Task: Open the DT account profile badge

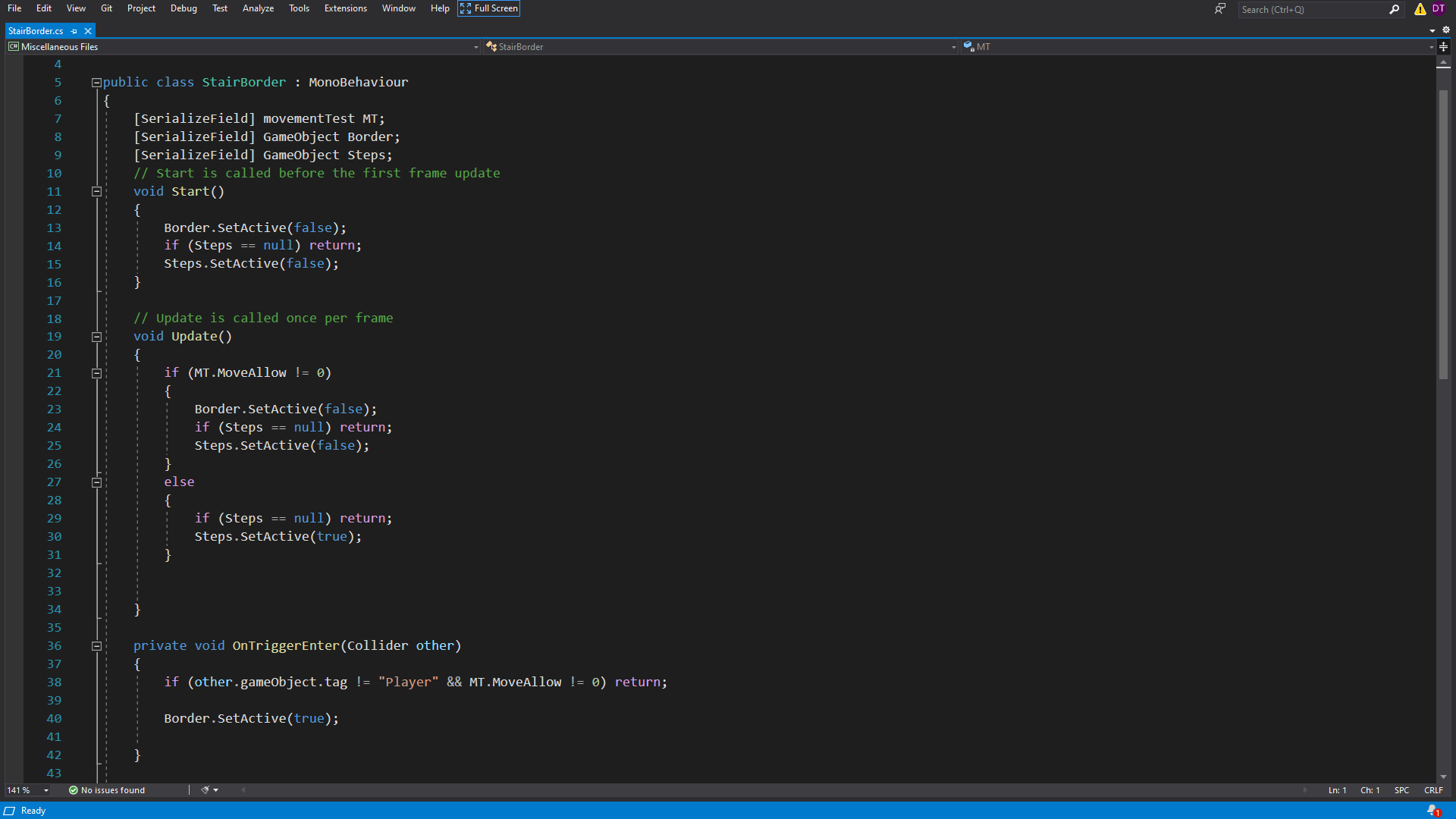Action: (x=1439, y=8)
